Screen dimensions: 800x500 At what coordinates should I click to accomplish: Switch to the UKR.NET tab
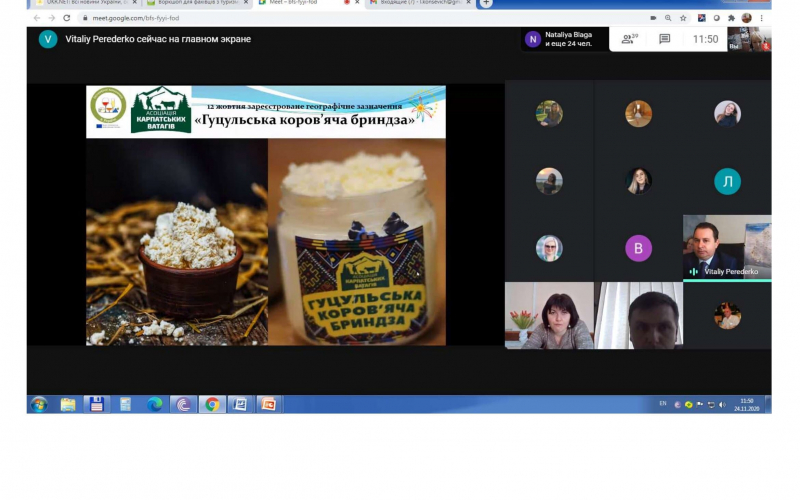click(82, 3)
